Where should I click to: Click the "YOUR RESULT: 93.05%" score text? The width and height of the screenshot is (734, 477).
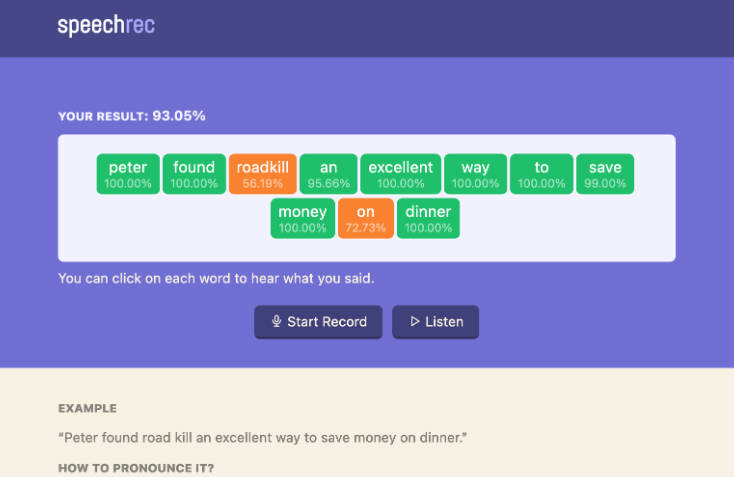132,116
